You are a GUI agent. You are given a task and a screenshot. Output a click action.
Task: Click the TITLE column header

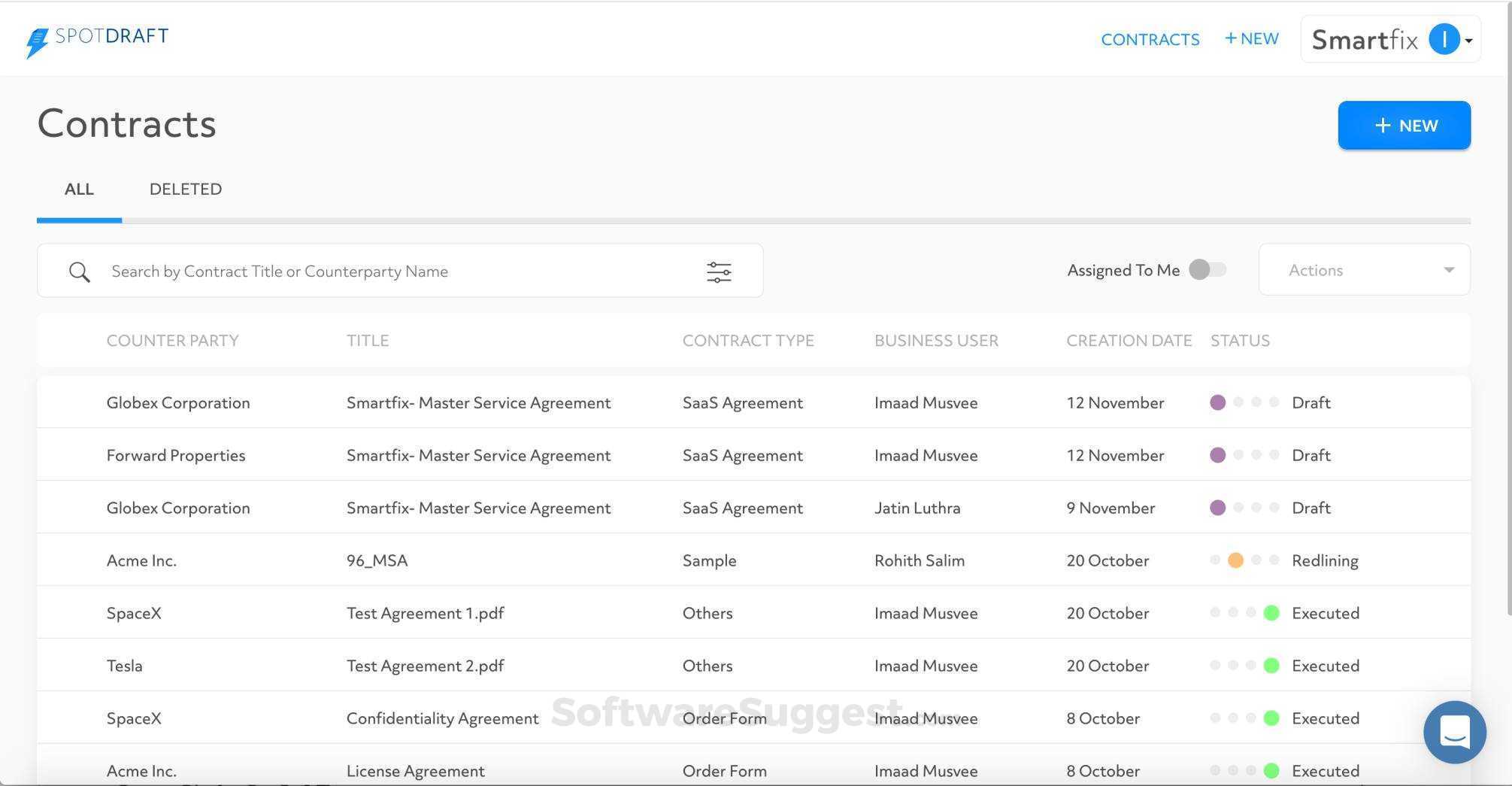pos(368,340)
